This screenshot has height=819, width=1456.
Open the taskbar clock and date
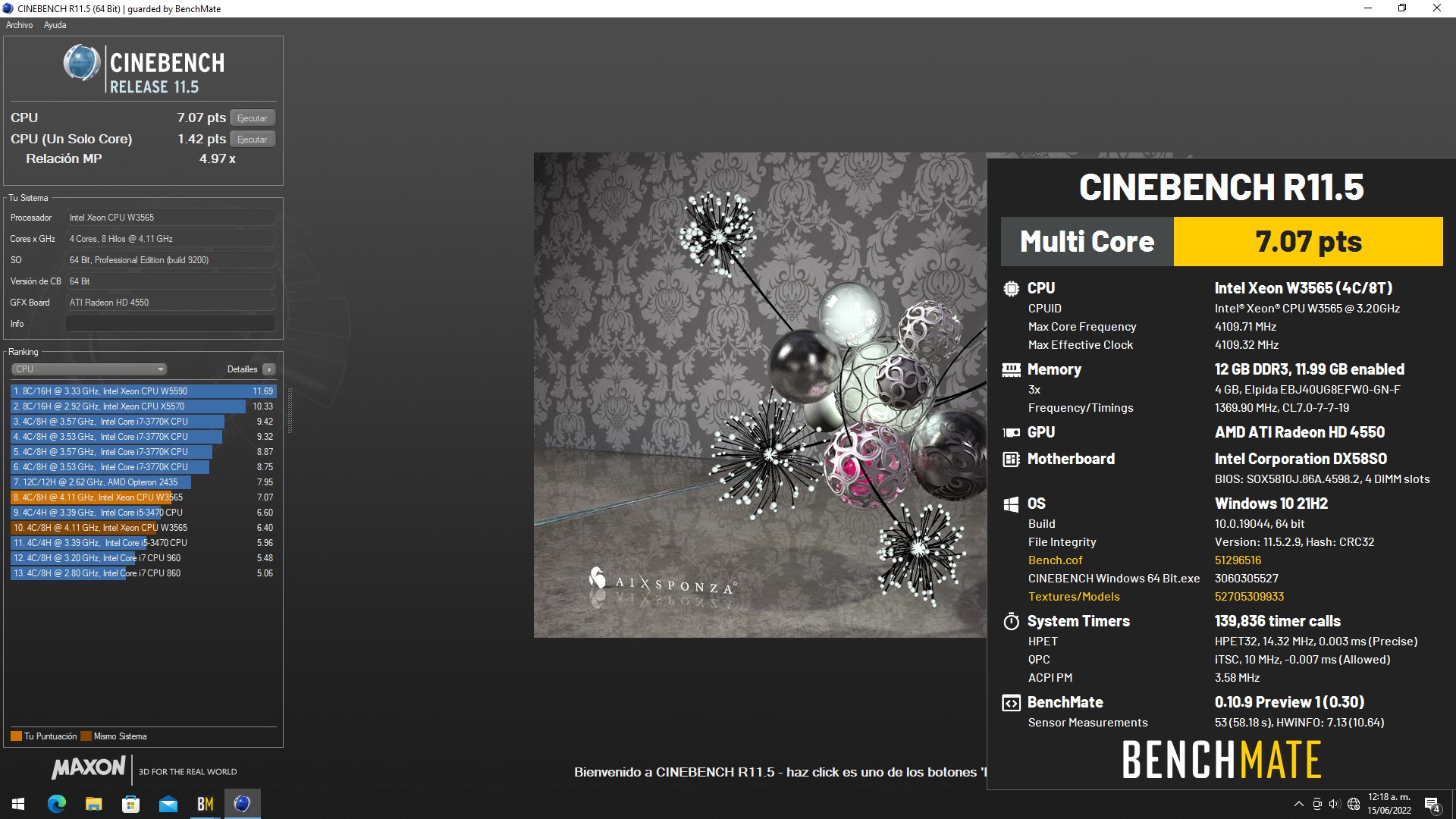point(1389,804)
